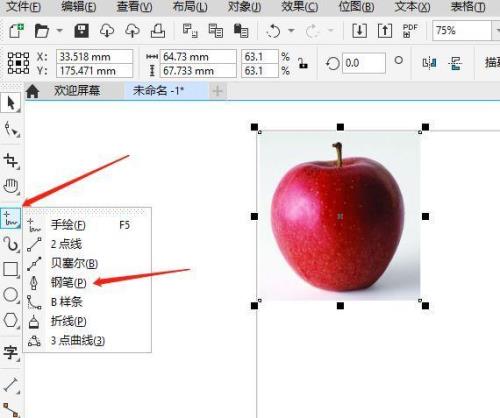Edit the width 64.73 mm field
Viewport: 500px width, 418px height.
[x=198, y=57]
